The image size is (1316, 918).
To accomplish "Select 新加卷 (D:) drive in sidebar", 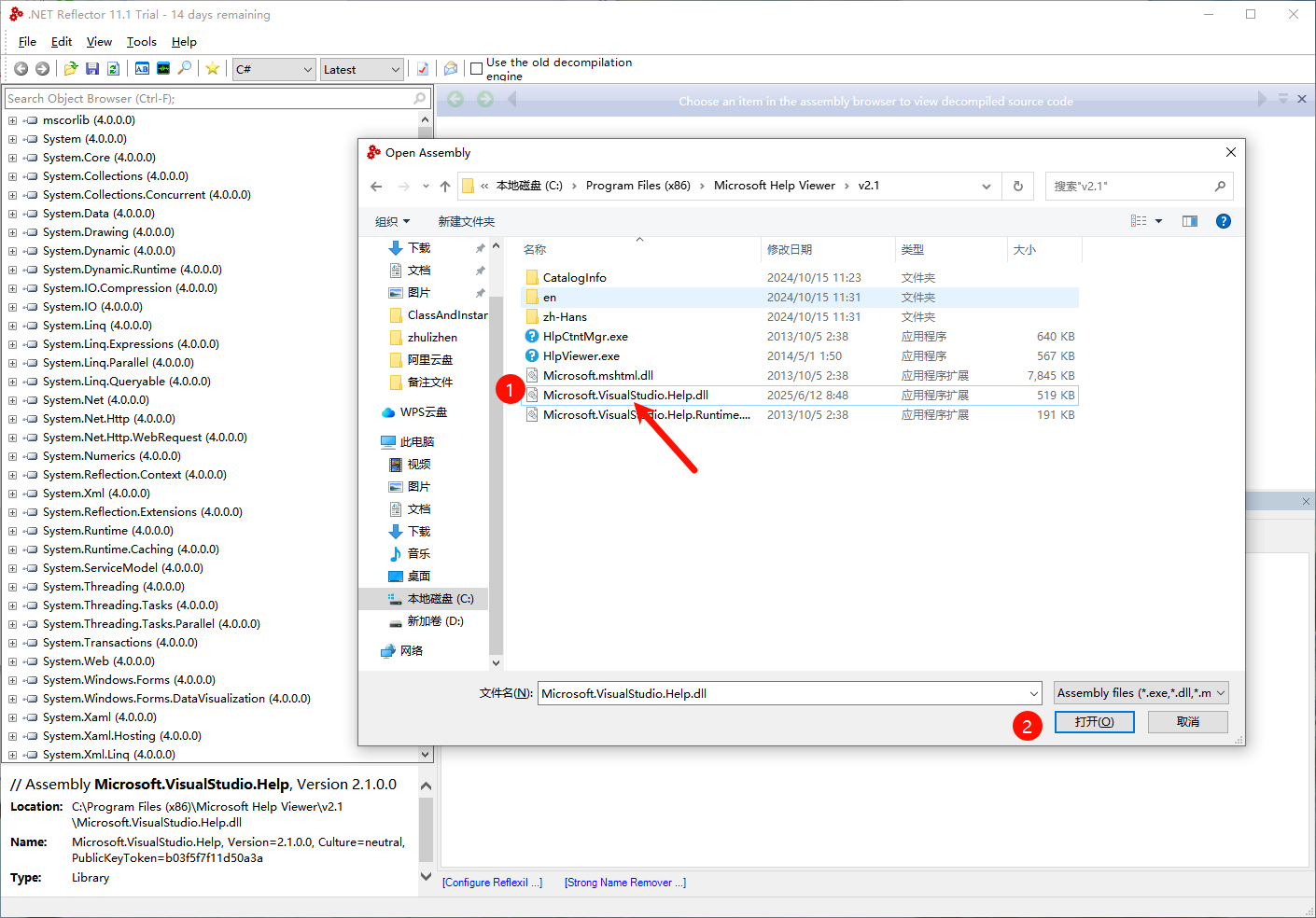I will (435, 621).
